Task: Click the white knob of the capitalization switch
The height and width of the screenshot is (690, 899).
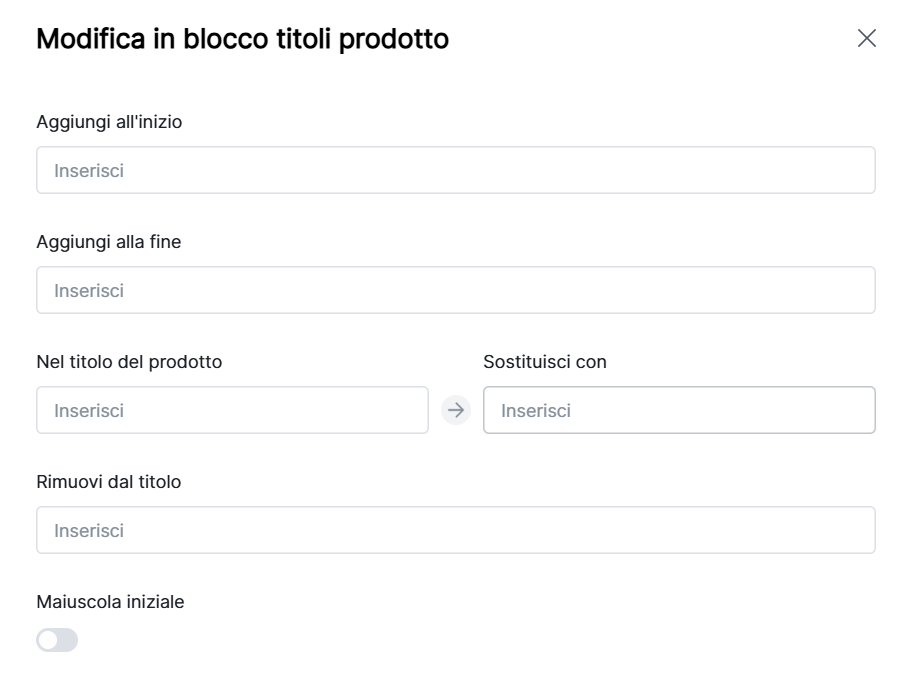Action: 48,640
